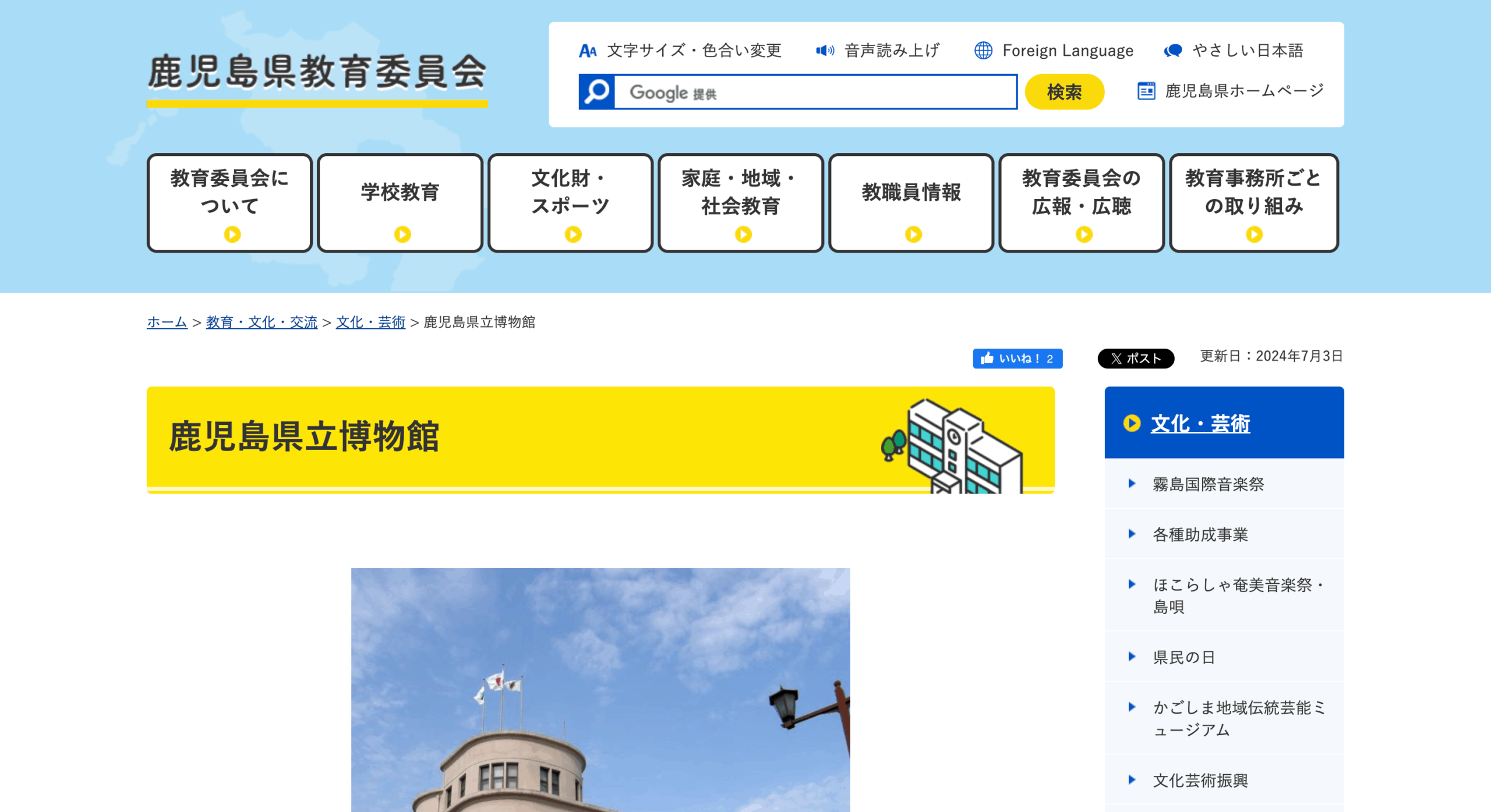Click yellow arrow icon under 家庭・地域・社会教育

pos(743,235)
